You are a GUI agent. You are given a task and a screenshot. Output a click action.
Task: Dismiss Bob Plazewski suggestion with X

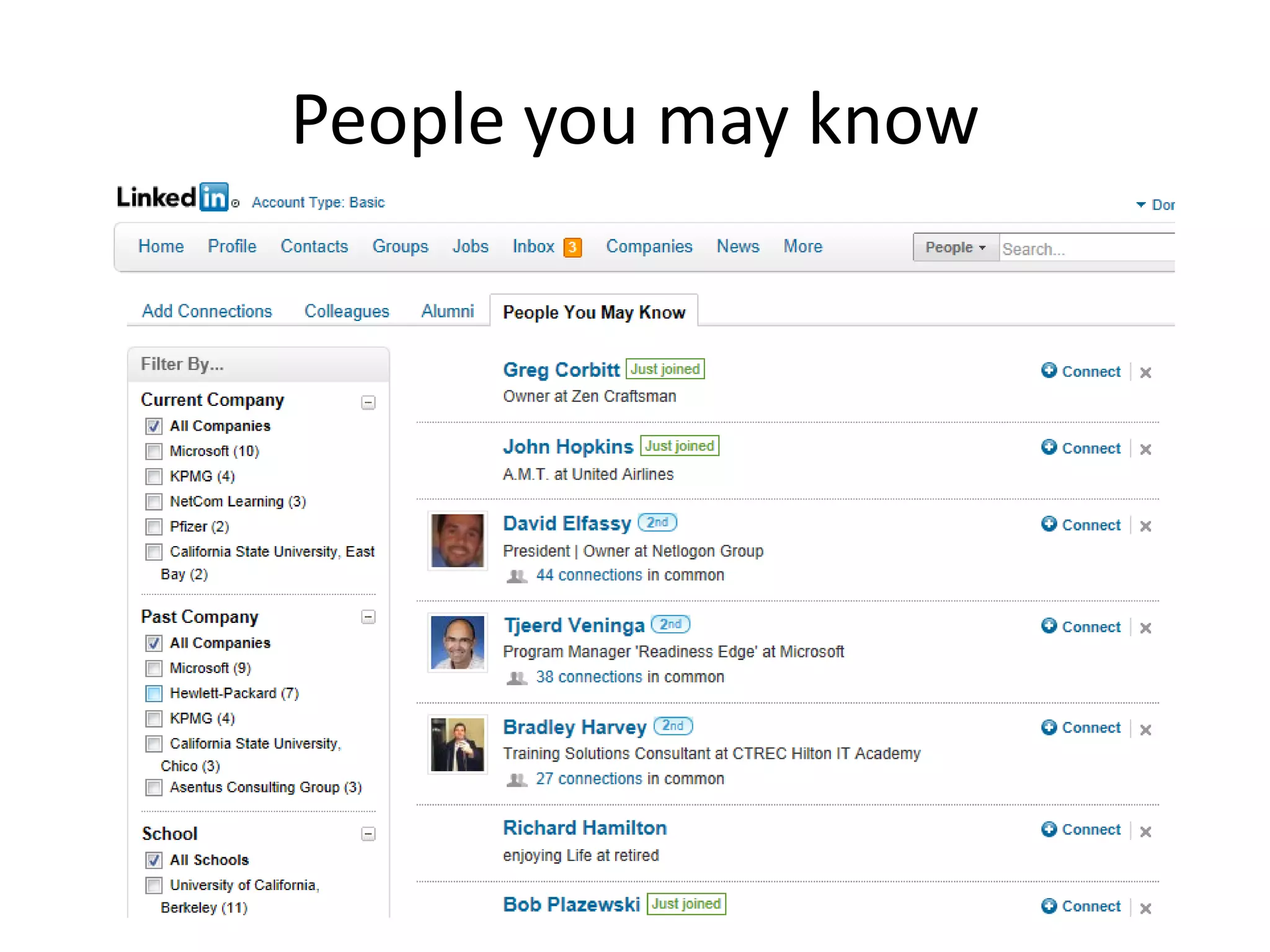[1145, 908]
